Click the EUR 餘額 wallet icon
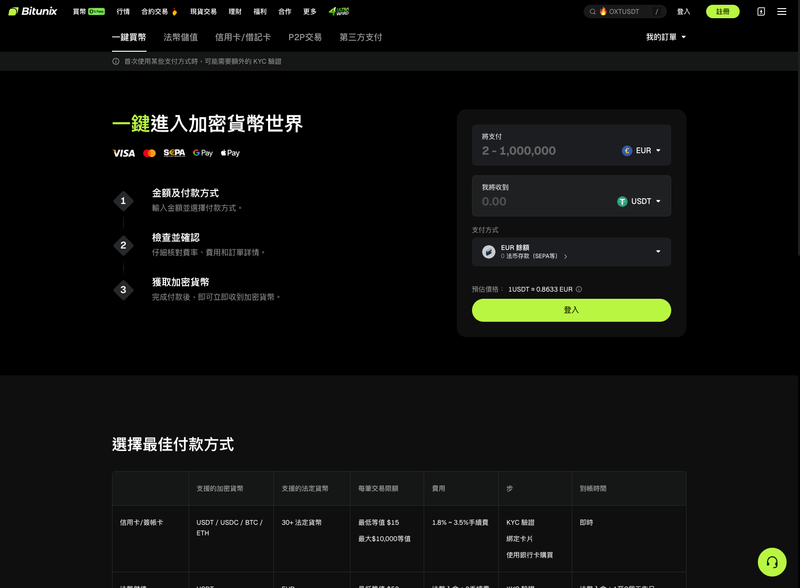The width and height of the screenshot is (800, 588). [x=489, y=252]
